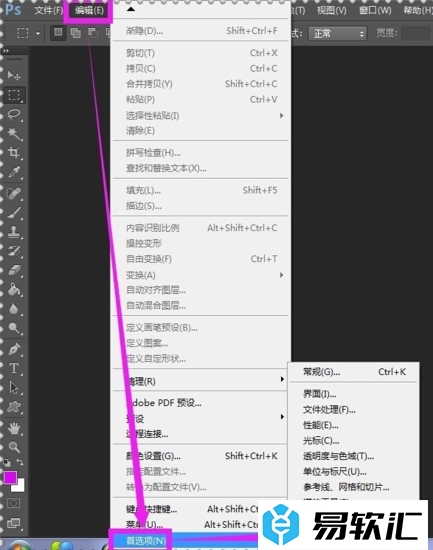The height and width of the screenshot is (550, 433).
Task: Click the Photoshop Ps logo
Action: [x=13, y=9]
